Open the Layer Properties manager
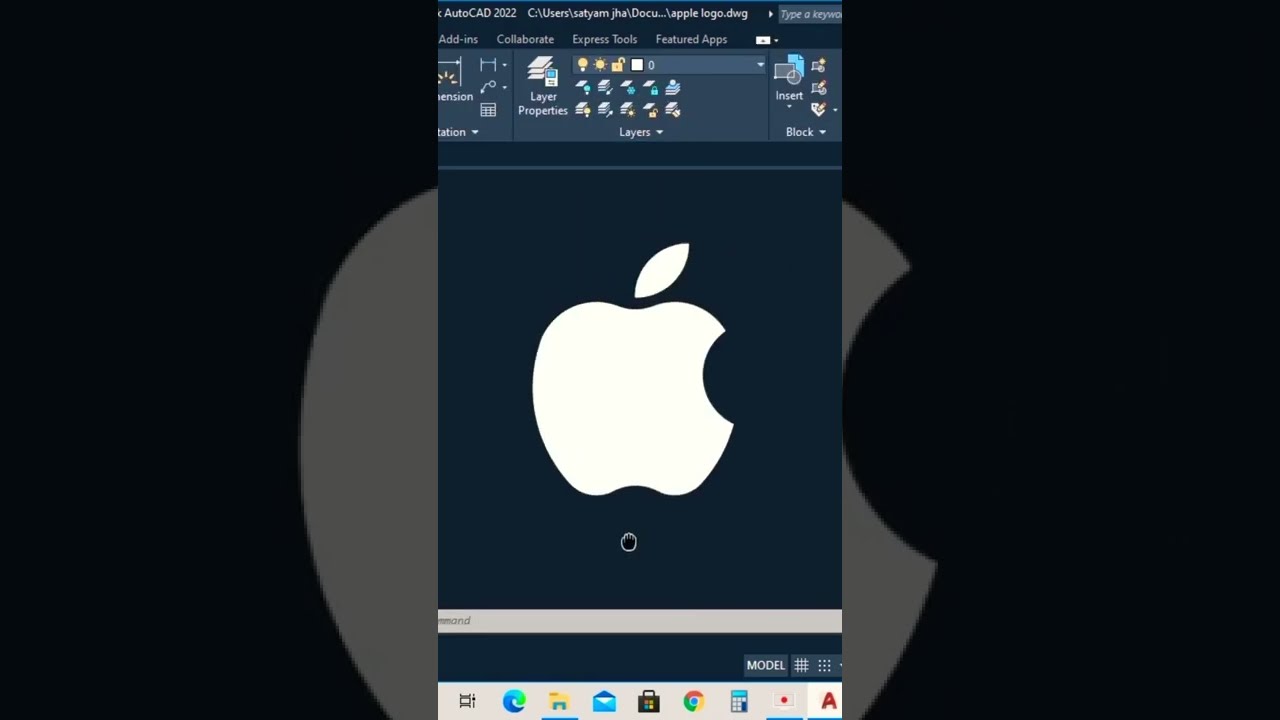1280x720 pixels. pyautogui.click(x=543, y=87)
